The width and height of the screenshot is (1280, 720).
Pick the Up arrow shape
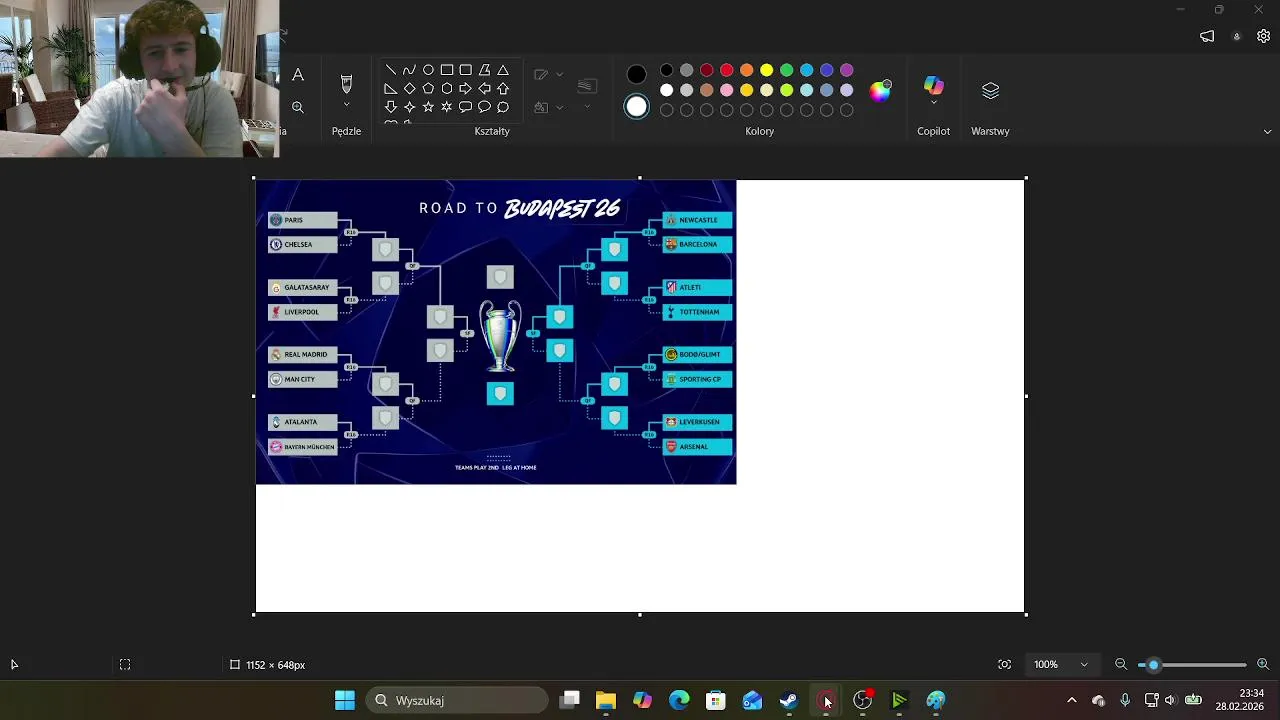[503, 89]
